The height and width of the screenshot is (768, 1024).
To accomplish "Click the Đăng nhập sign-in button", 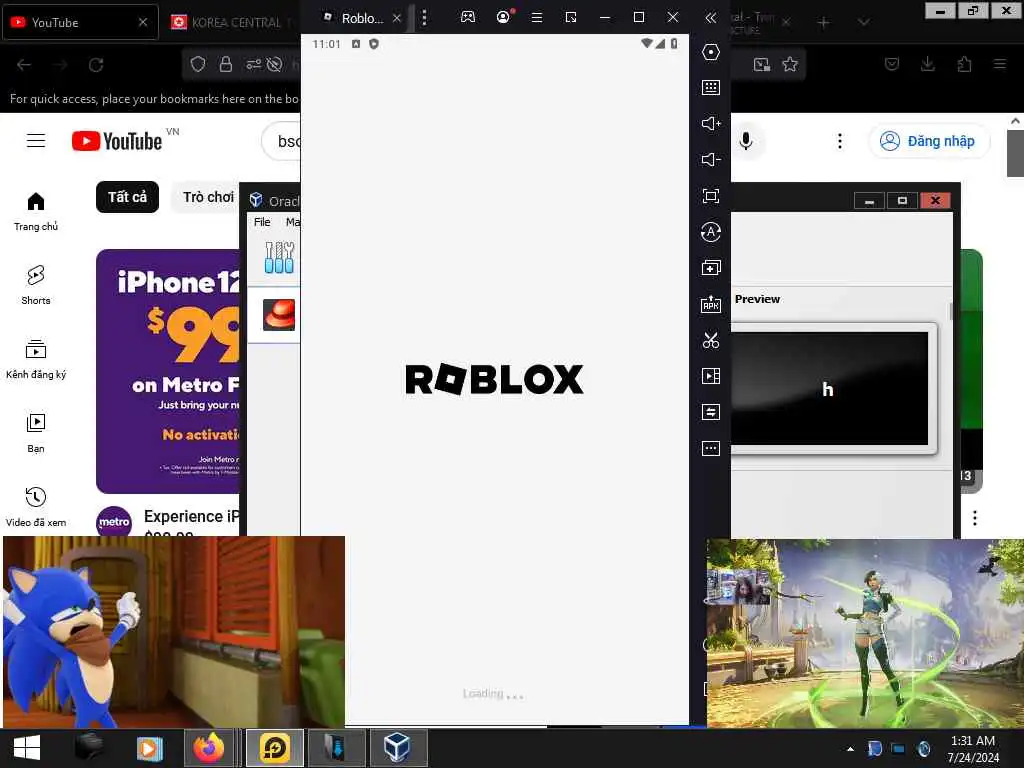I will [x=928, y=141].
